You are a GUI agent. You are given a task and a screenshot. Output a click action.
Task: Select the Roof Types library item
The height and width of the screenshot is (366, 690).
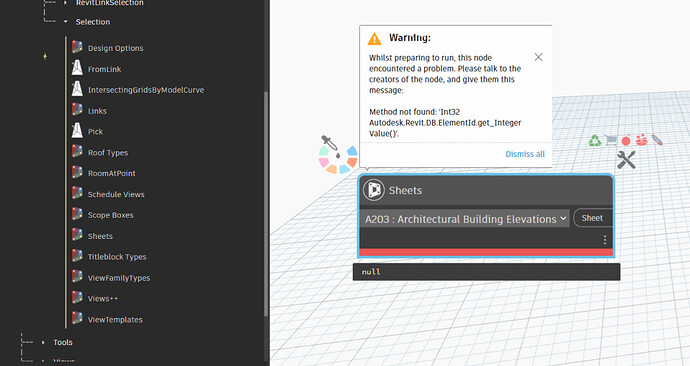[108, 153]
